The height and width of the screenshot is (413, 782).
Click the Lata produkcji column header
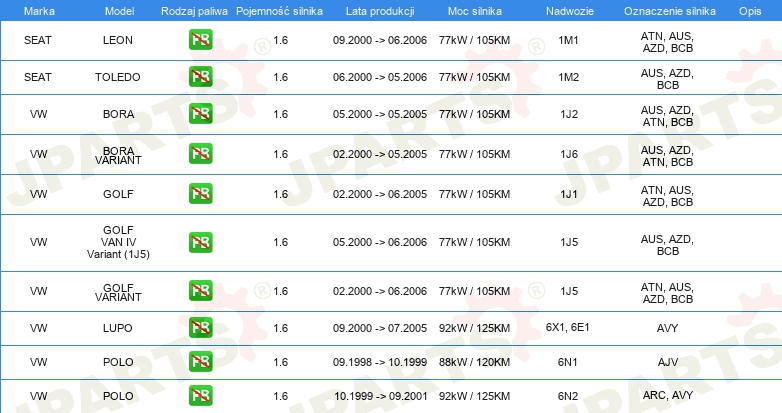[x=380, y=11]
